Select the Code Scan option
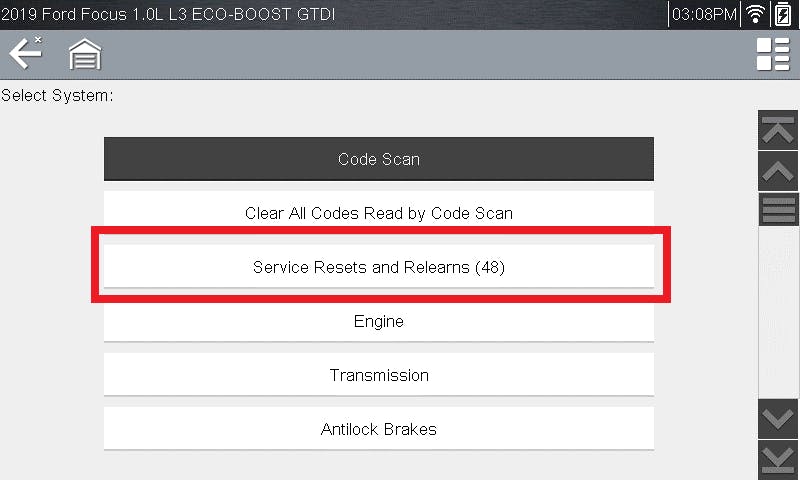Image resolution: width=800 pixels, height=480 pixels. (379, 159)
